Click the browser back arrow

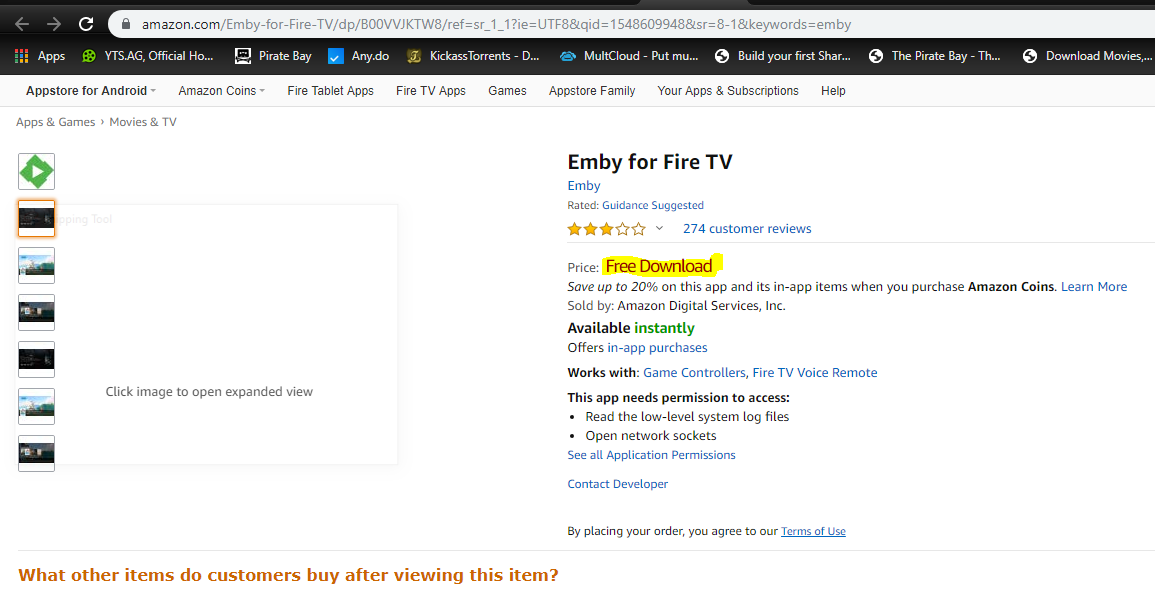(22, 23)
